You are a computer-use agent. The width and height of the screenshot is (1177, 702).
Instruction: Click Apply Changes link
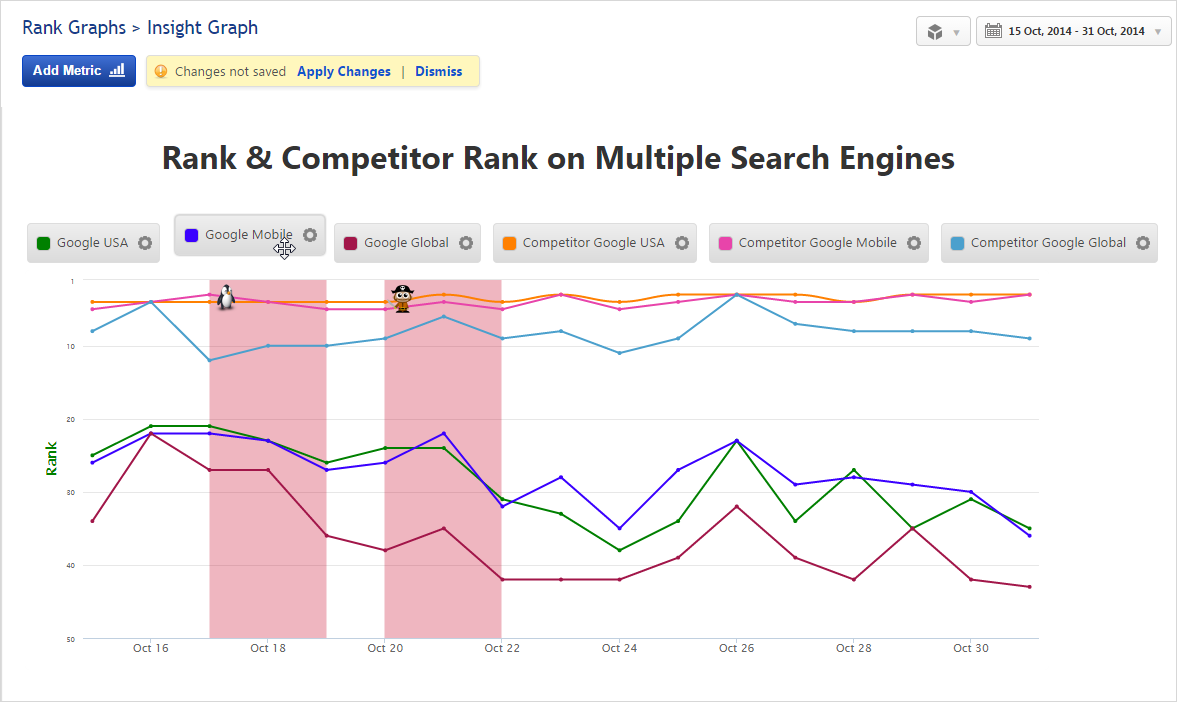[x=344, y=72]
